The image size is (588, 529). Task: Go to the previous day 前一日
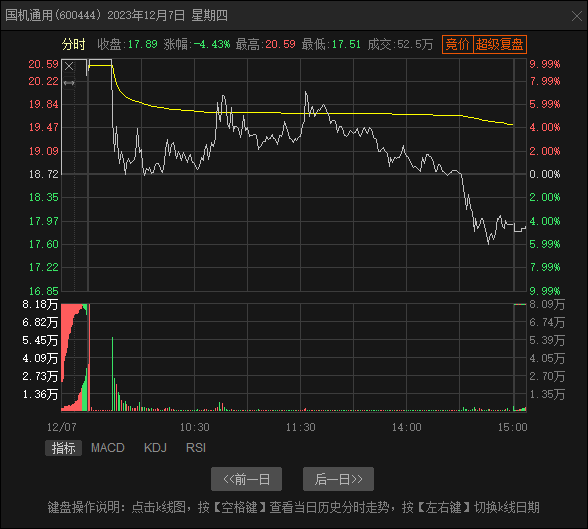[246, 479]
